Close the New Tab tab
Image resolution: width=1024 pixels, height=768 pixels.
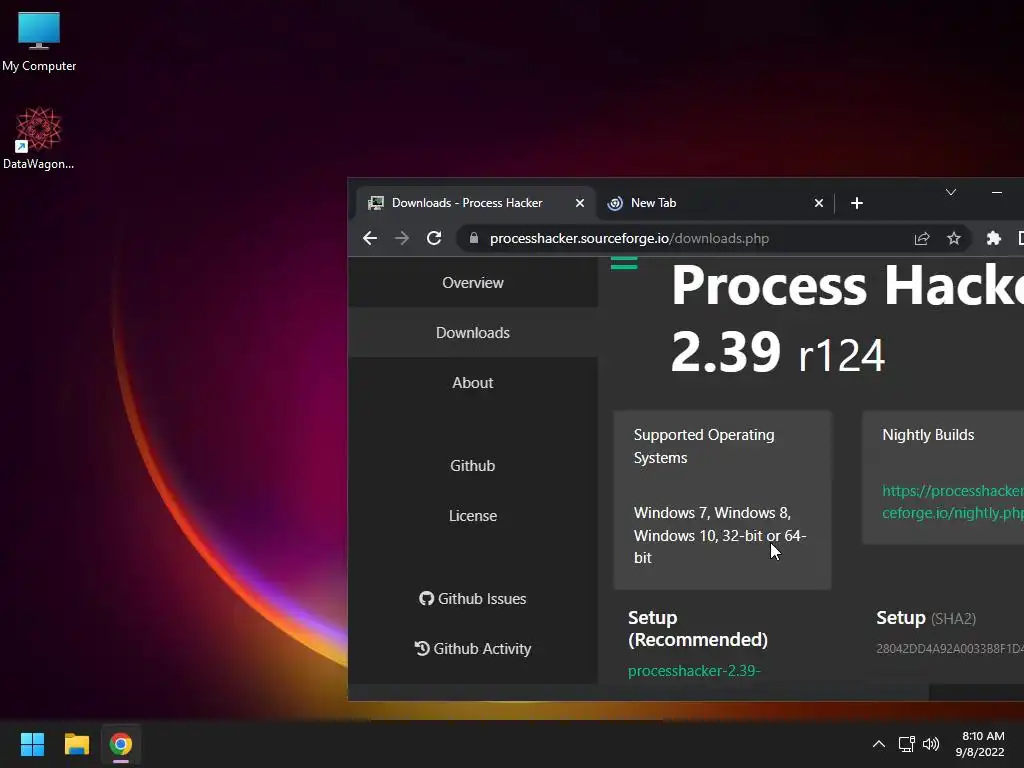tap(819, 203)
